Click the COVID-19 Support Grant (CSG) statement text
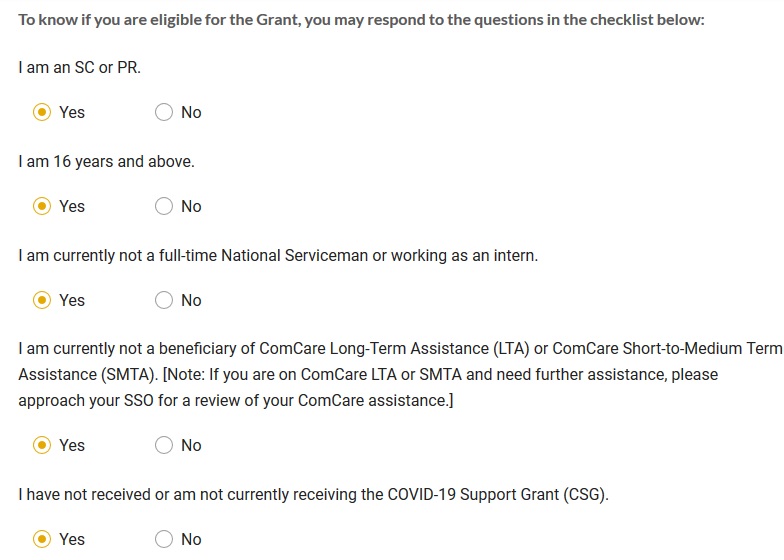This screenshot has width=784, height=560. point(313,494)
